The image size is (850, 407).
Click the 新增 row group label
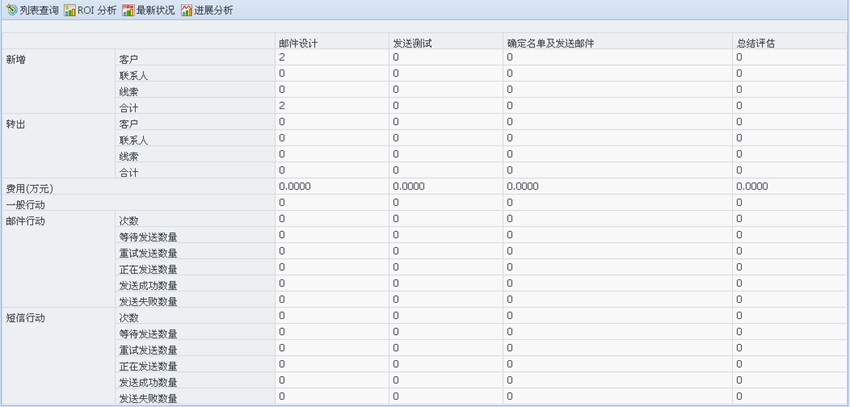[16, 60]
